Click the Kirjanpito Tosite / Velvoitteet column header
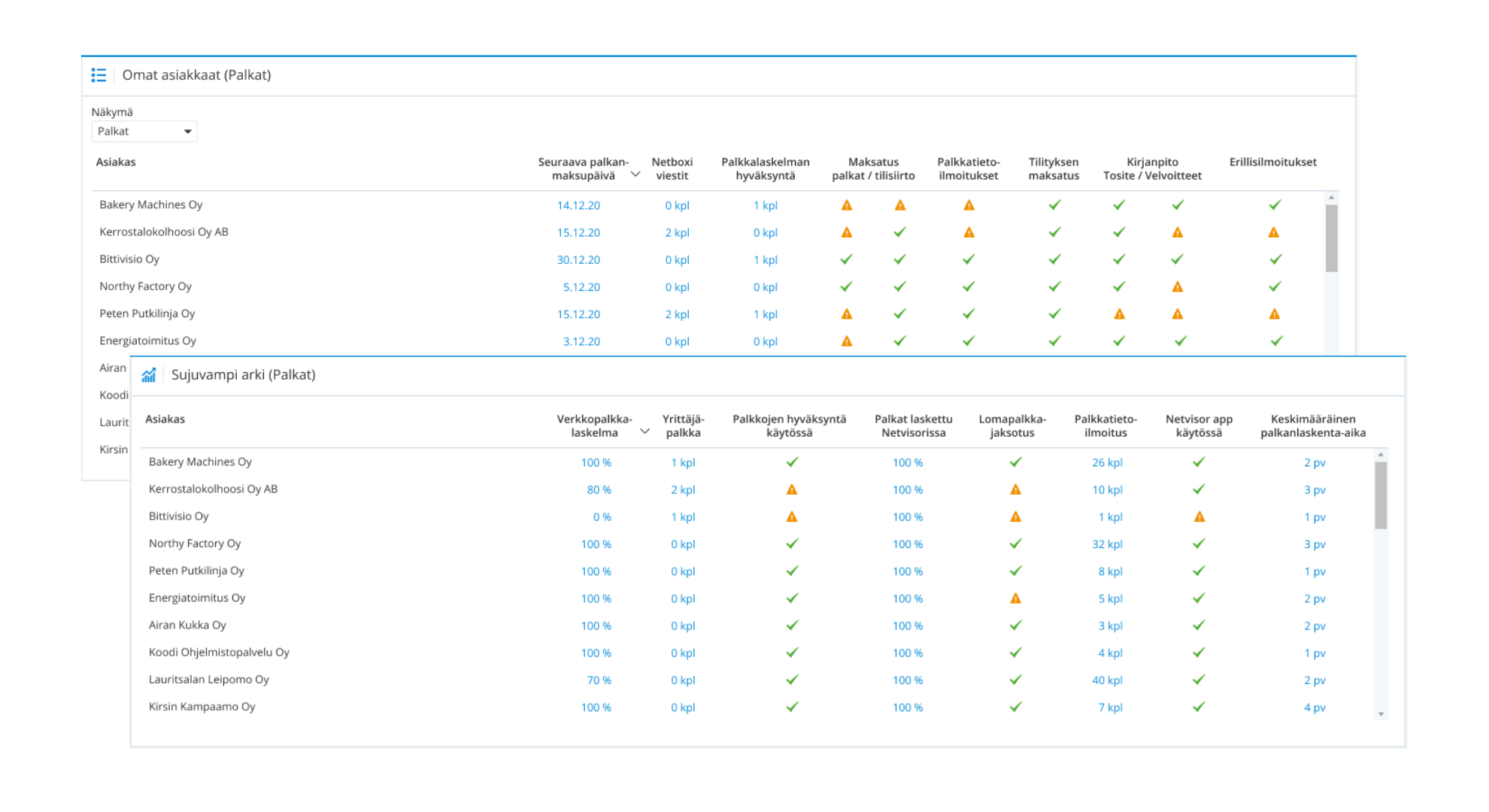The height and width of the screenshot is (812, 1489). pos(1152,169)
